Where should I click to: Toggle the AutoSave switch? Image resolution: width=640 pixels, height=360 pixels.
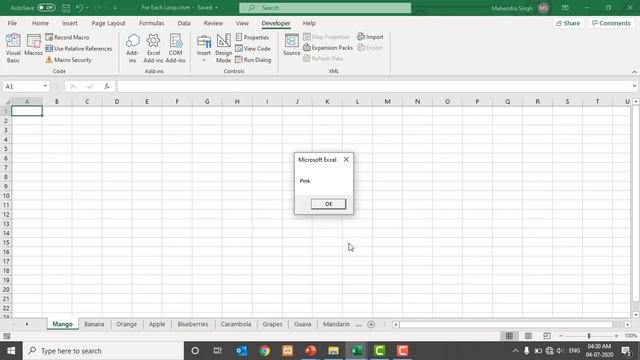coord(46,8)
